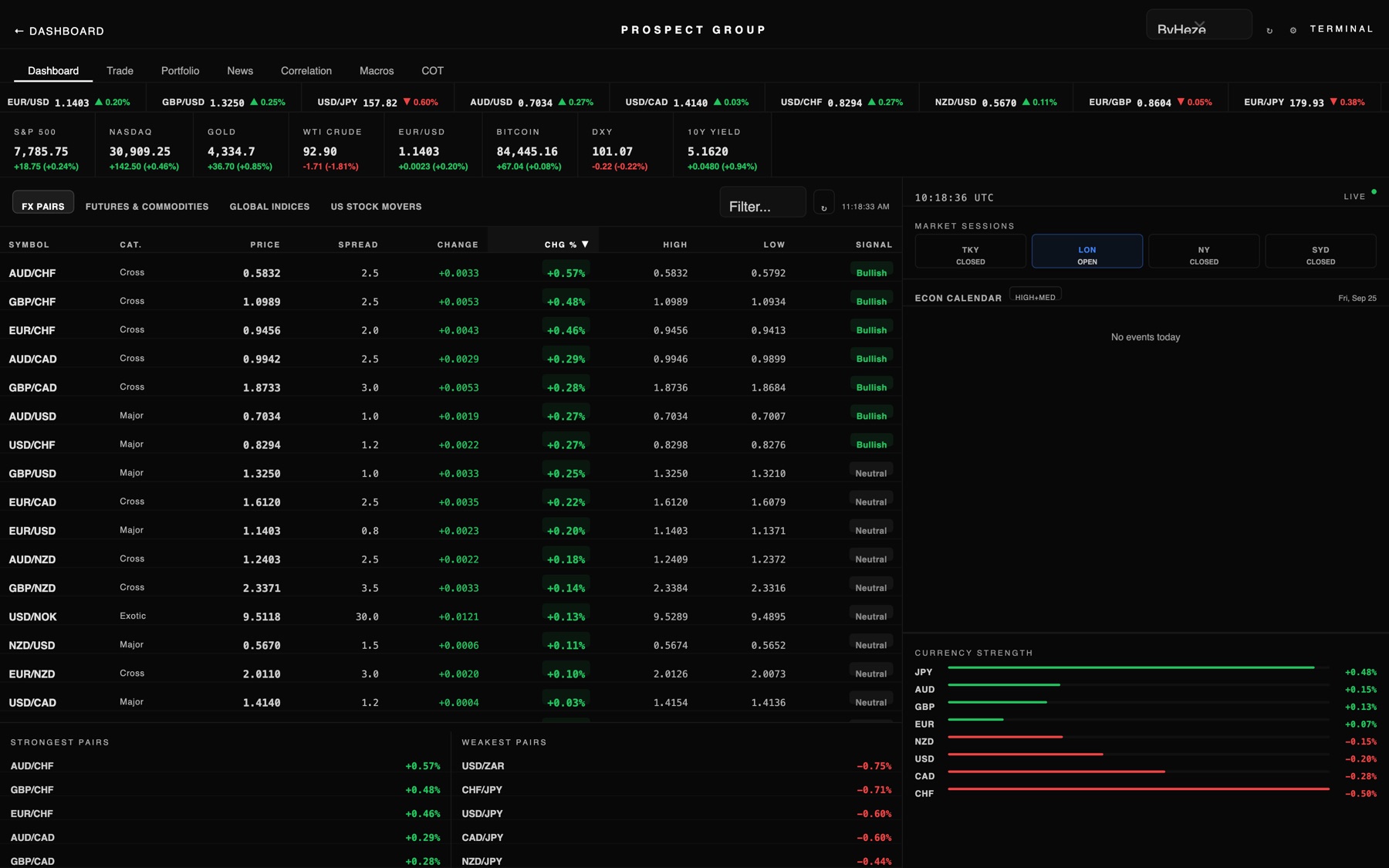The width and height of the screenshot is (1389, 868).
Task: Select the Dashboard tab
Action: (53, 70)
